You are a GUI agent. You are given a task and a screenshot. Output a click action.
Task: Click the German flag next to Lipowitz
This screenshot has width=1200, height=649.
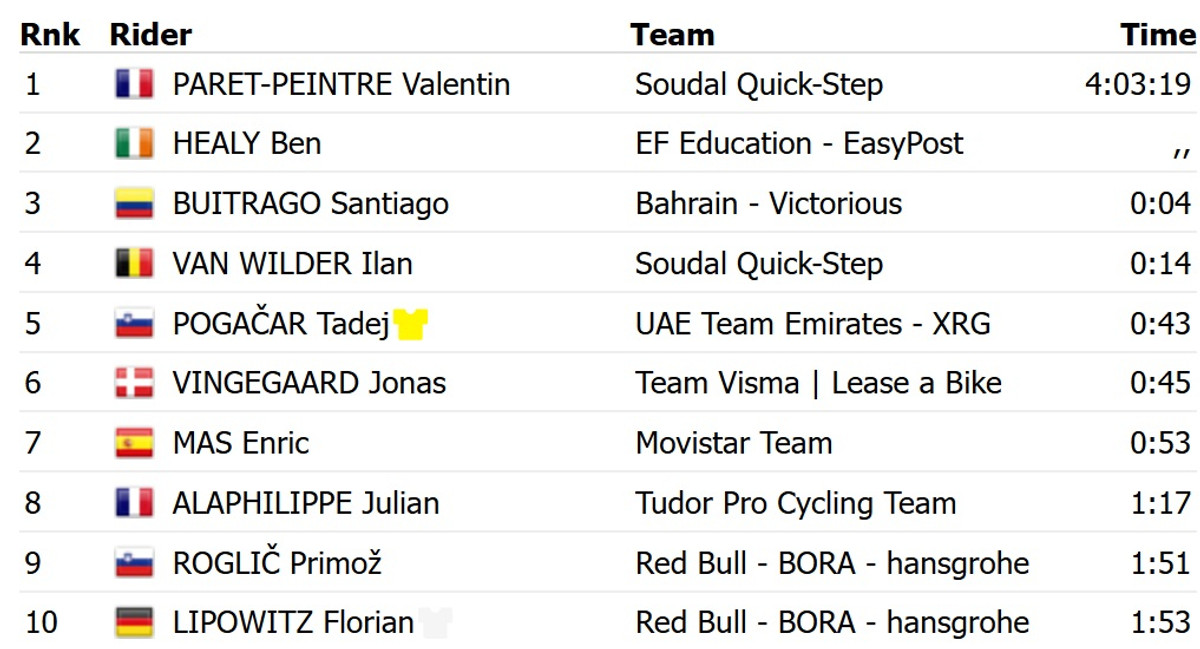(x=134, y=622)
